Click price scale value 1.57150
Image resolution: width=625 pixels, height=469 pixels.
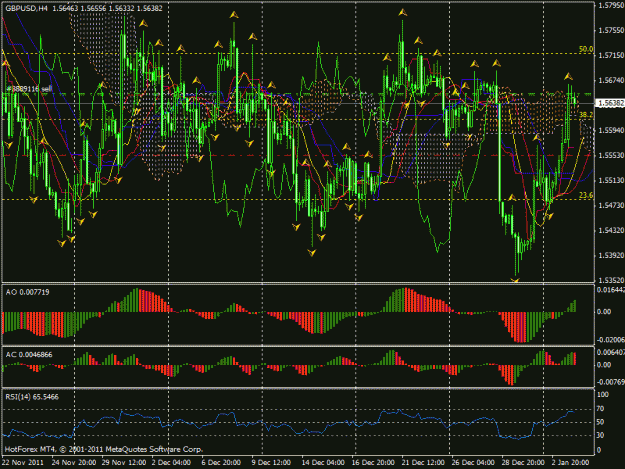click(611, 55)
